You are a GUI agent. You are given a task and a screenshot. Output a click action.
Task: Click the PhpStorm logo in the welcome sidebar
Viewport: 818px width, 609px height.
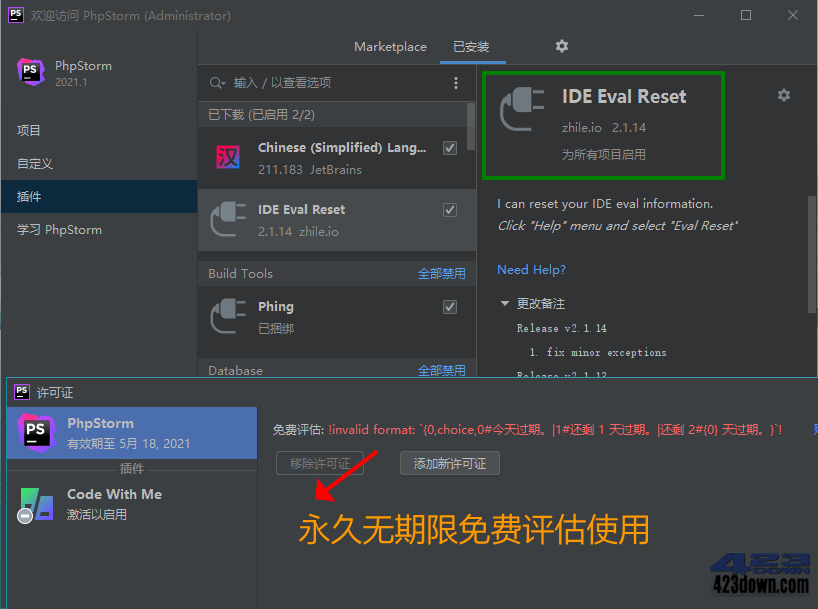click(x=31, y=72)
